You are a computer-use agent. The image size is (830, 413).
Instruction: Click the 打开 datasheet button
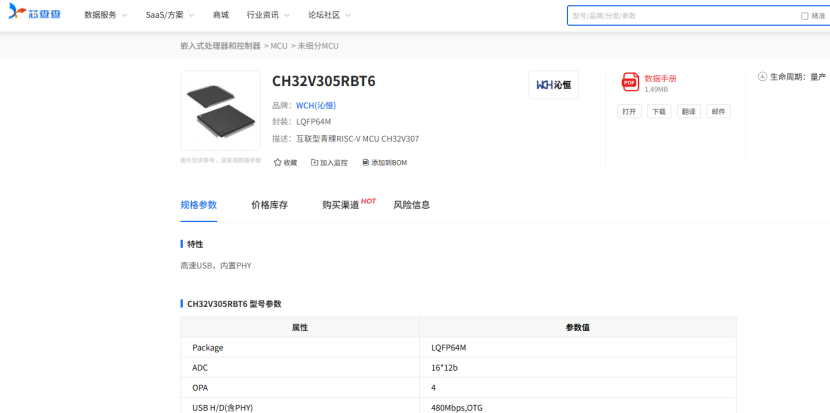tap(629, 111)
